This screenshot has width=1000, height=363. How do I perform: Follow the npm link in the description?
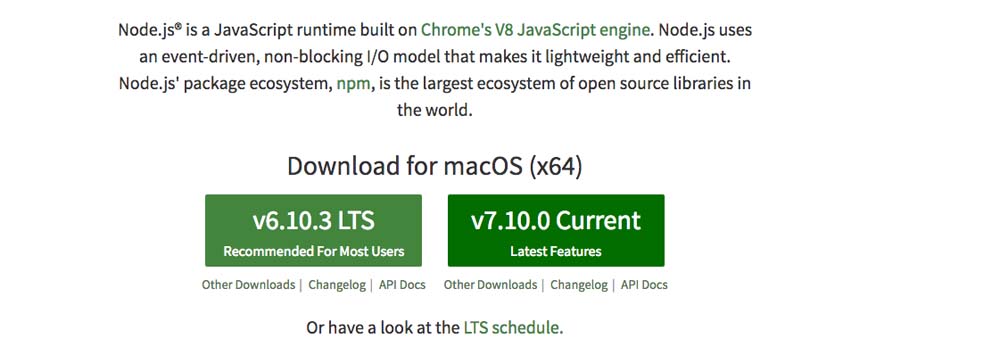pyautogui.click(x=353, y=84)
